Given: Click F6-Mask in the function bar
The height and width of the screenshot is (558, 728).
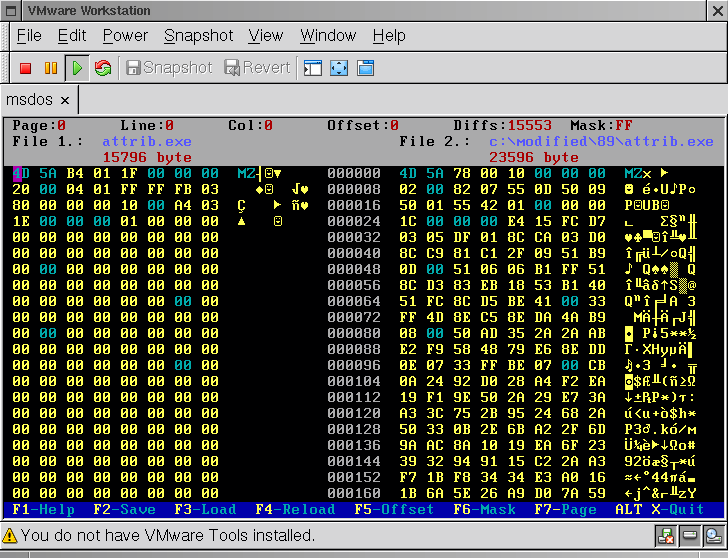Looking at the screenshot, I should click(484, 509).
